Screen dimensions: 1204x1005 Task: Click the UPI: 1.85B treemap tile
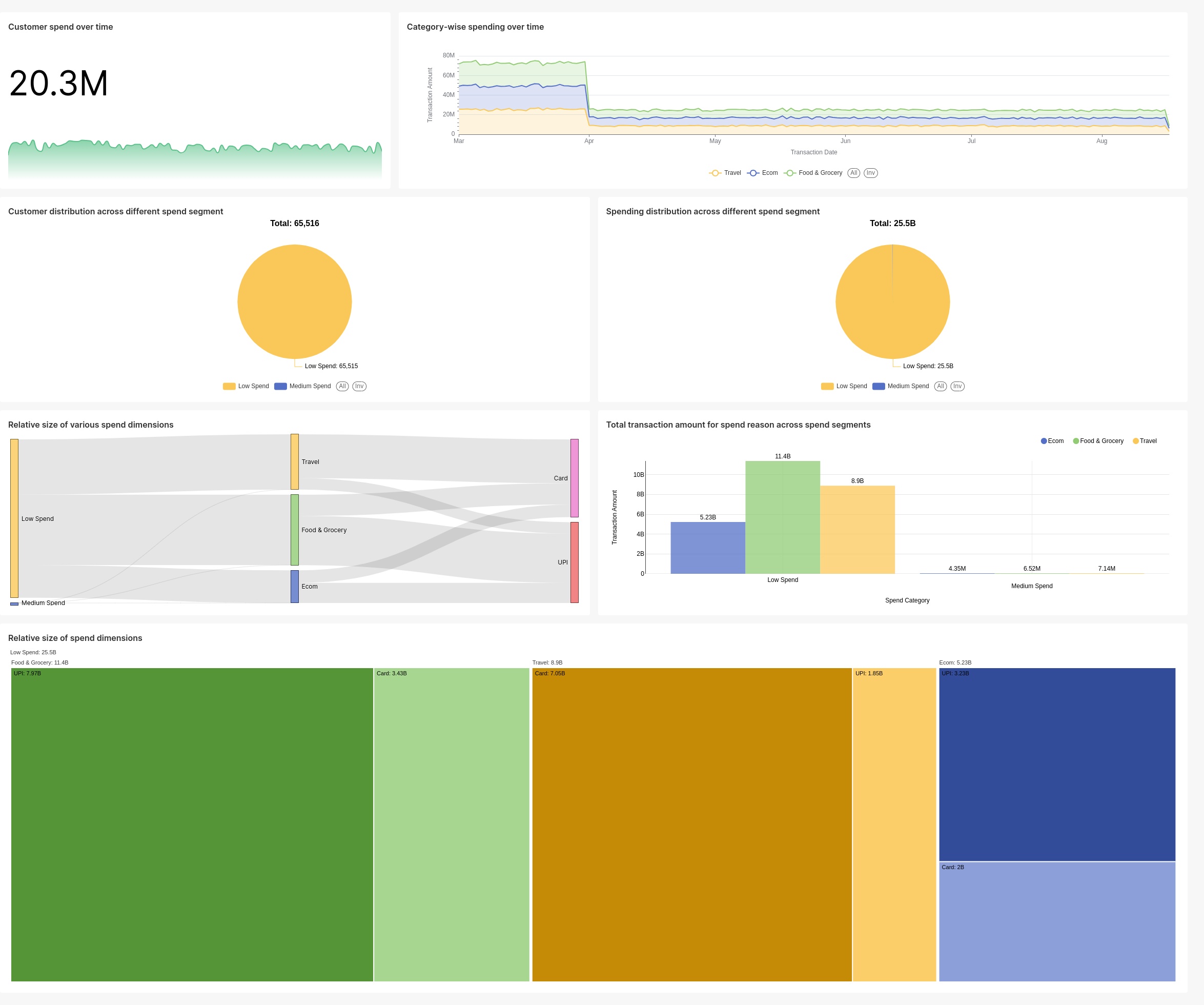[x=894, y=825]
